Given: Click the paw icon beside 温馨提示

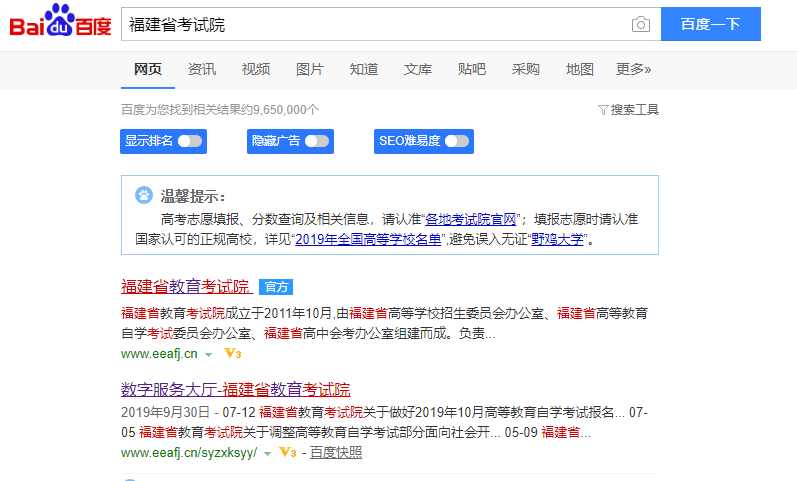Looking at the screenshot, I should (144, 195).
